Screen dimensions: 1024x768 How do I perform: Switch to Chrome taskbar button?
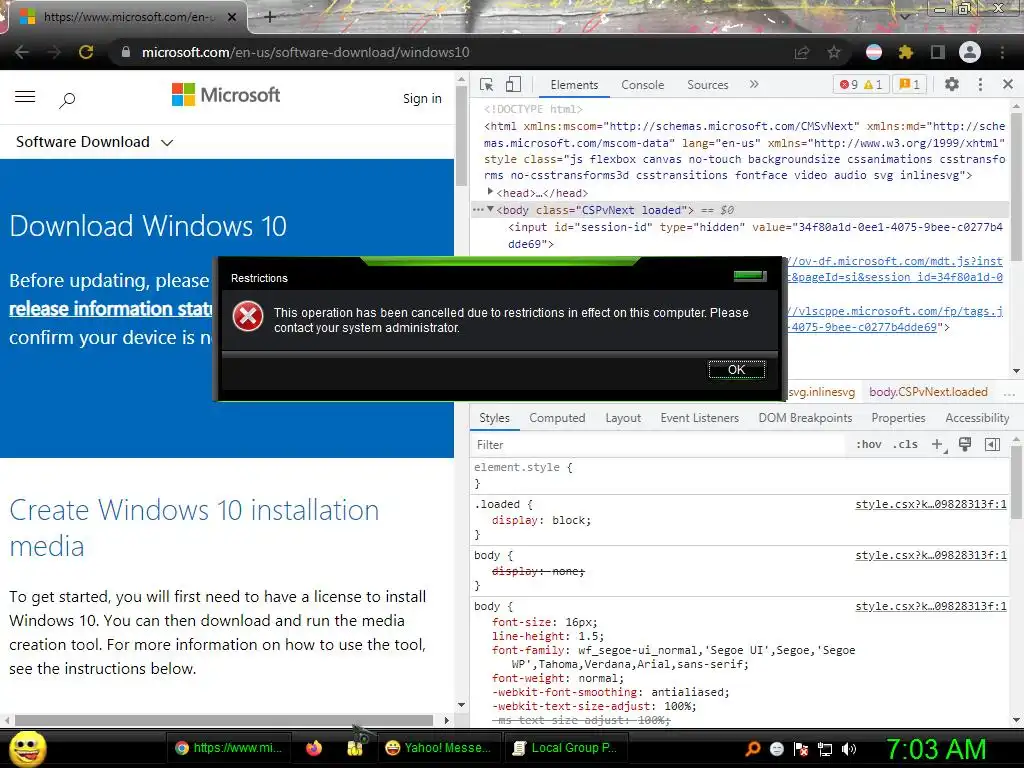(229, 748)
